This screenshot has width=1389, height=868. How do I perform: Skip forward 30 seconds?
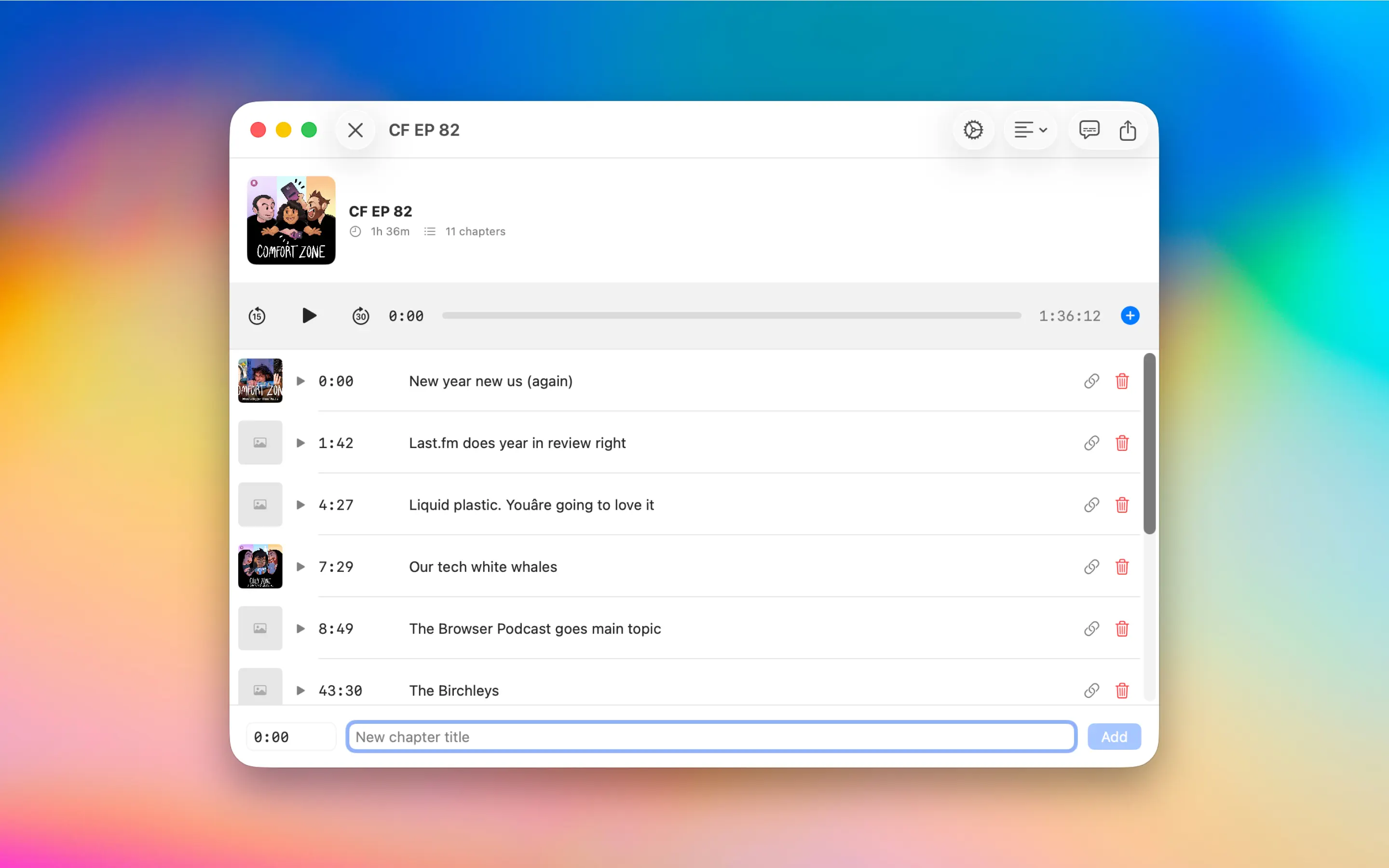pos(360,316)
